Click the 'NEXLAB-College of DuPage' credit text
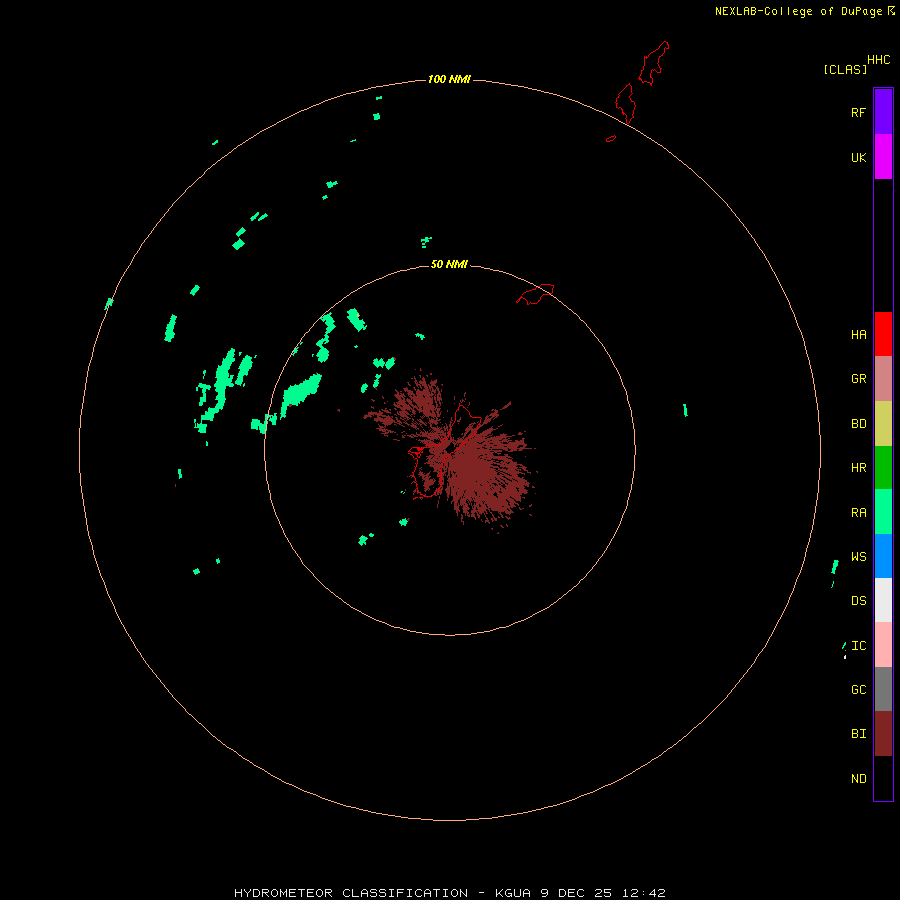The height and width of the screenshot is (900, 900). [798, 11]
